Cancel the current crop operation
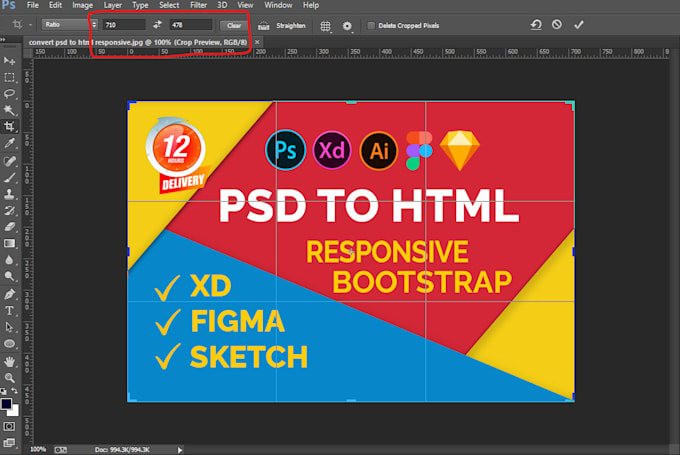Viewport: 680px width, 455px height. click(557, 25)
